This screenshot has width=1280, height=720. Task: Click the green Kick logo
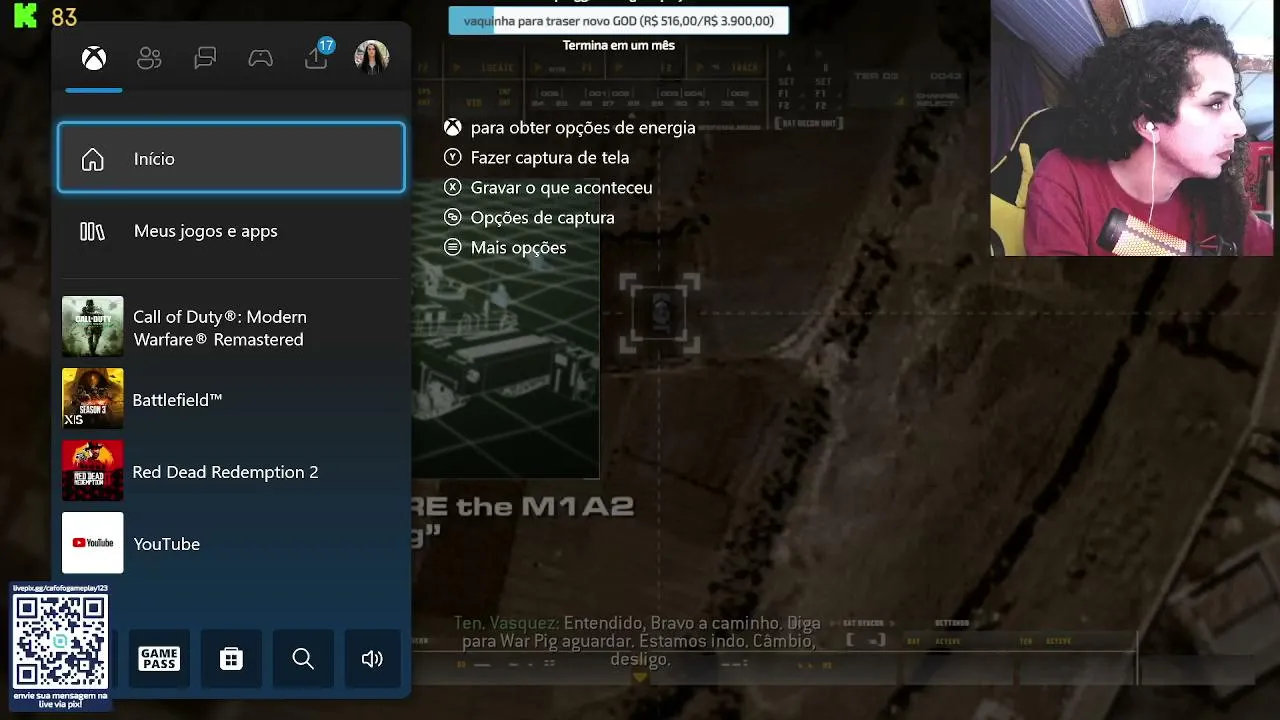tap(25, 15)
